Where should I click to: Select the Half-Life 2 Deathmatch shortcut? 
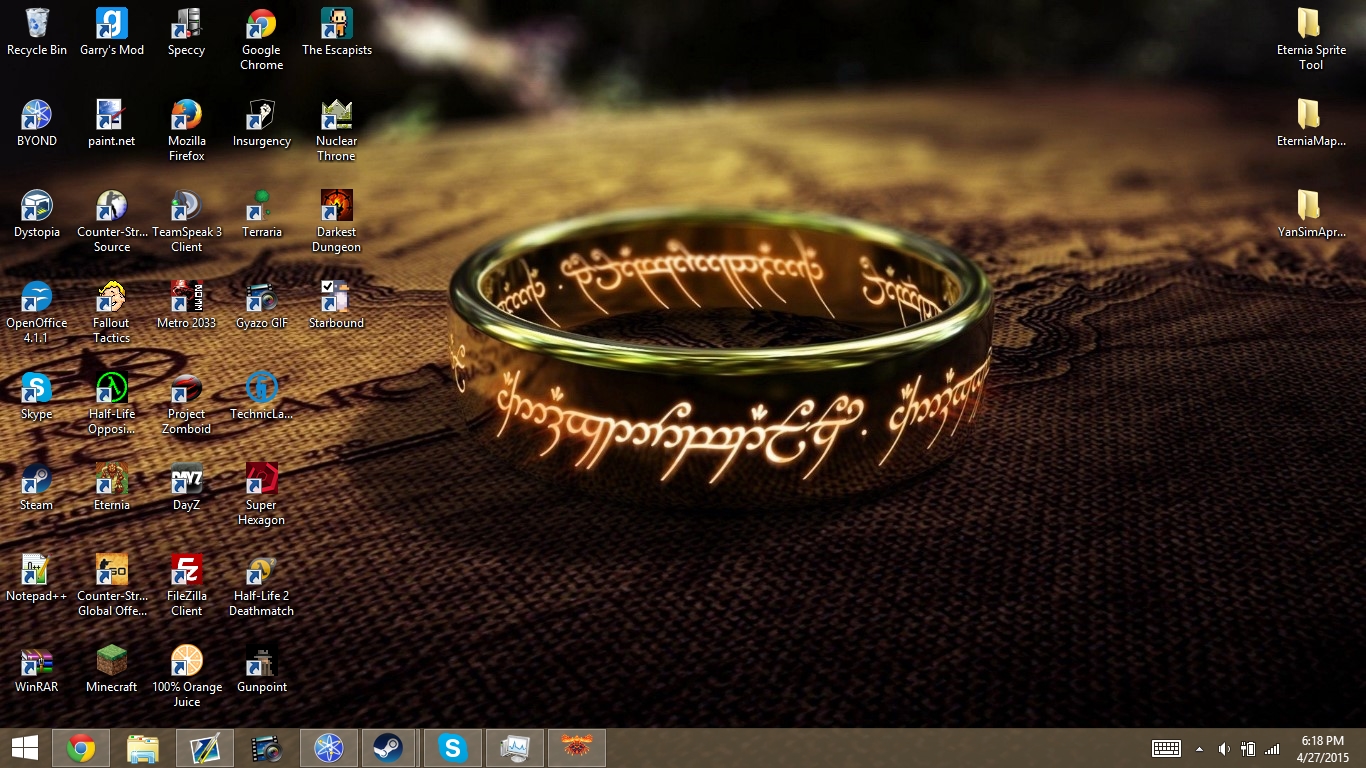coord(261,586)
